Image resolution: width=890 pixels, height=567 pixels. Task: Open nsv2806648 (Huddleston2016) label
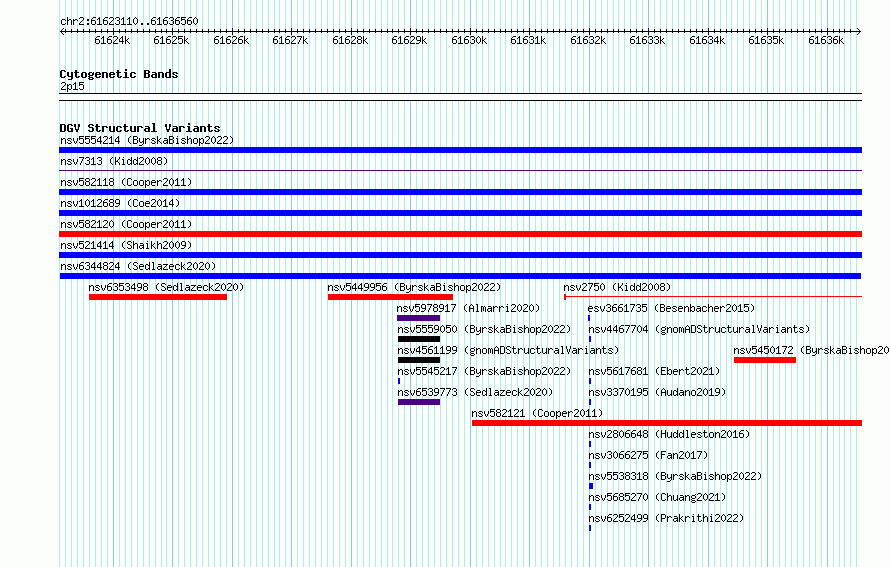click(669, 434)
